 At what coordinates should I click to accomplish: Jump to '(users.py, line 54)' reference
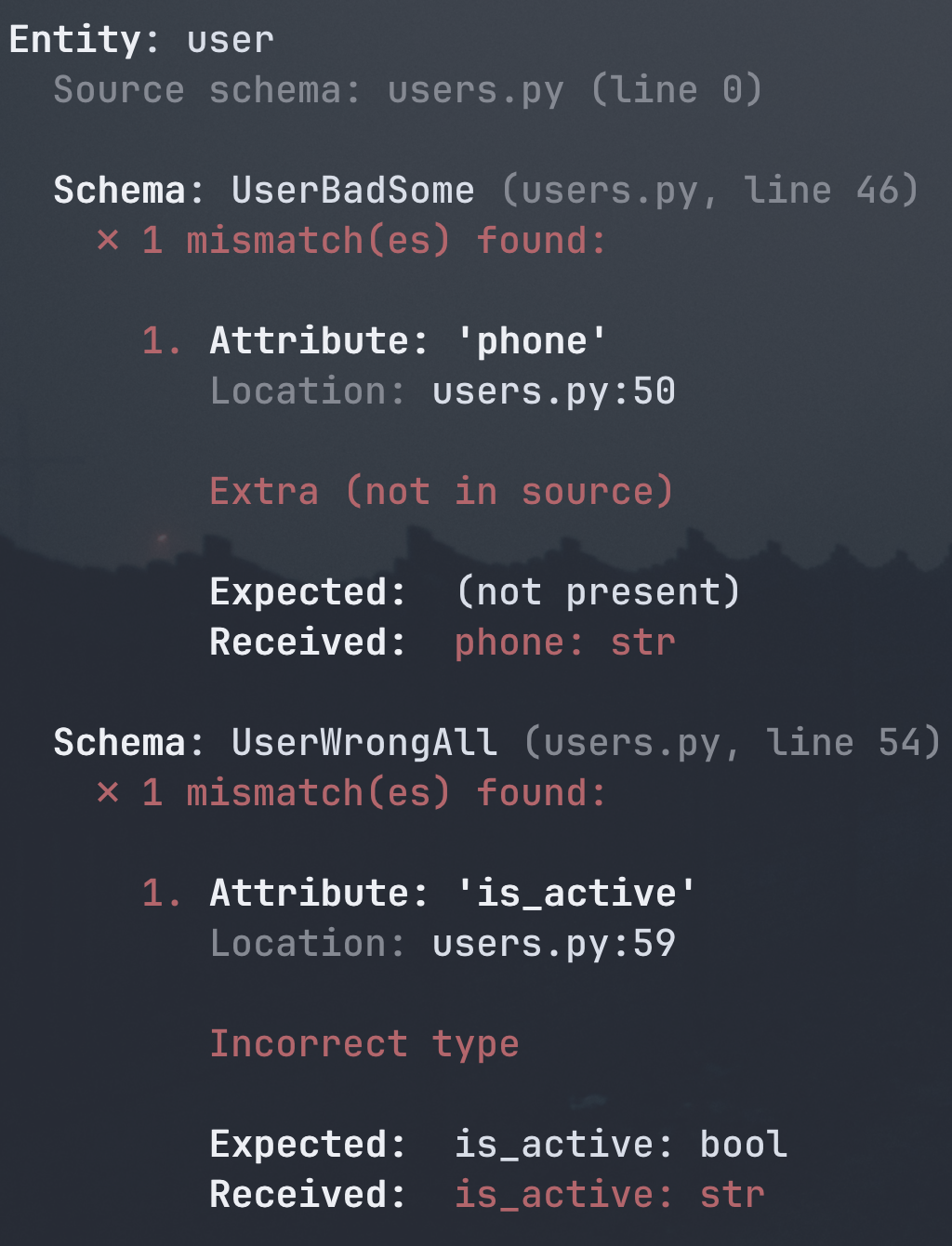[733, 743]
